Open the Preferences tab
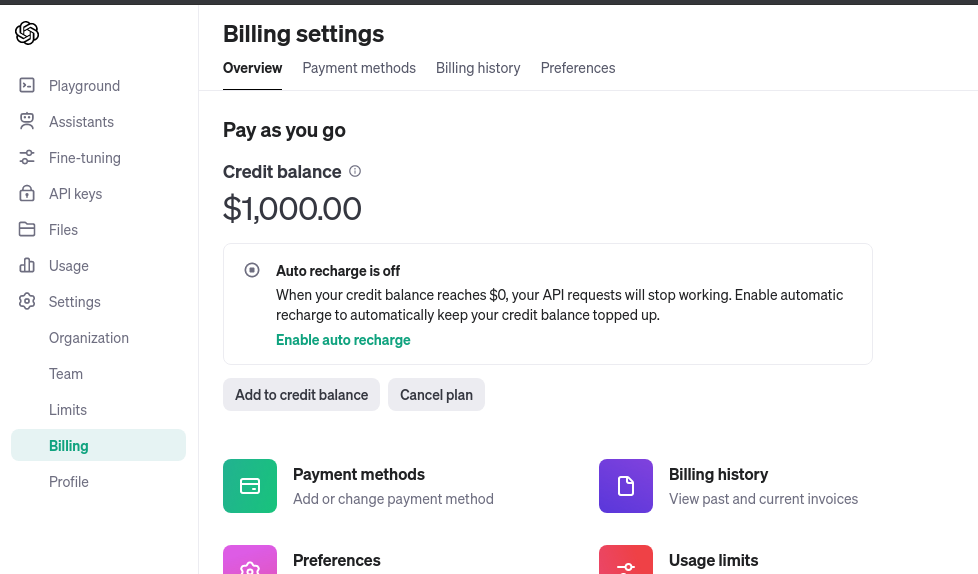The height and width of the screenshot is (574, 978). coord(578,68)
